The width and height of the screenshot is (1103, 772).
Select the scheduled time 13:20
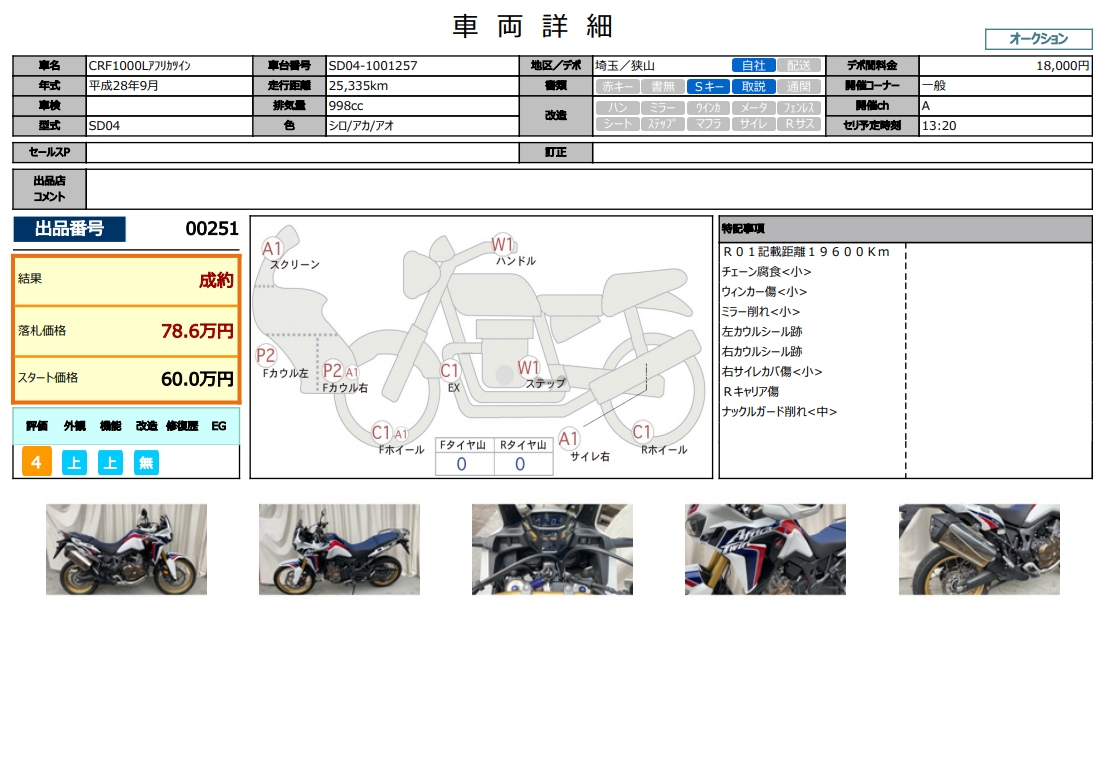(x=939, y=125)
